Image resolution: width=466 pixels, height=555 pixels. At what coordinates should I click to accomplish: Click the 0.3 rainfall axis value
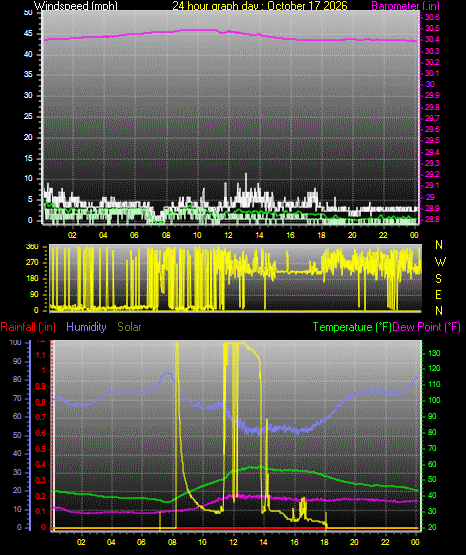click(41, 480)
